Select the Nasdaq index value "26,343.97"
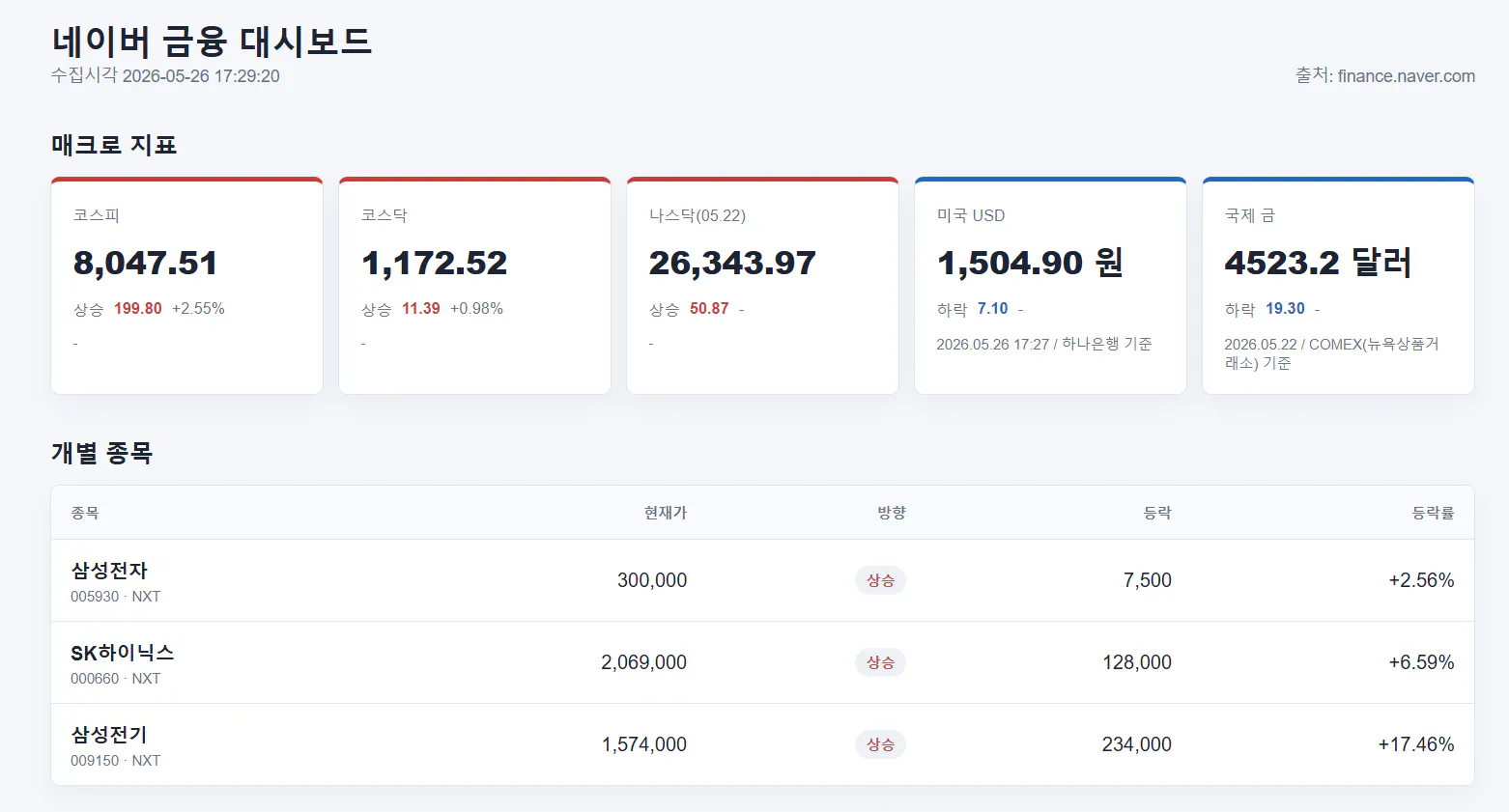This screenshot has width=1509, height=812. coord(732,263)
